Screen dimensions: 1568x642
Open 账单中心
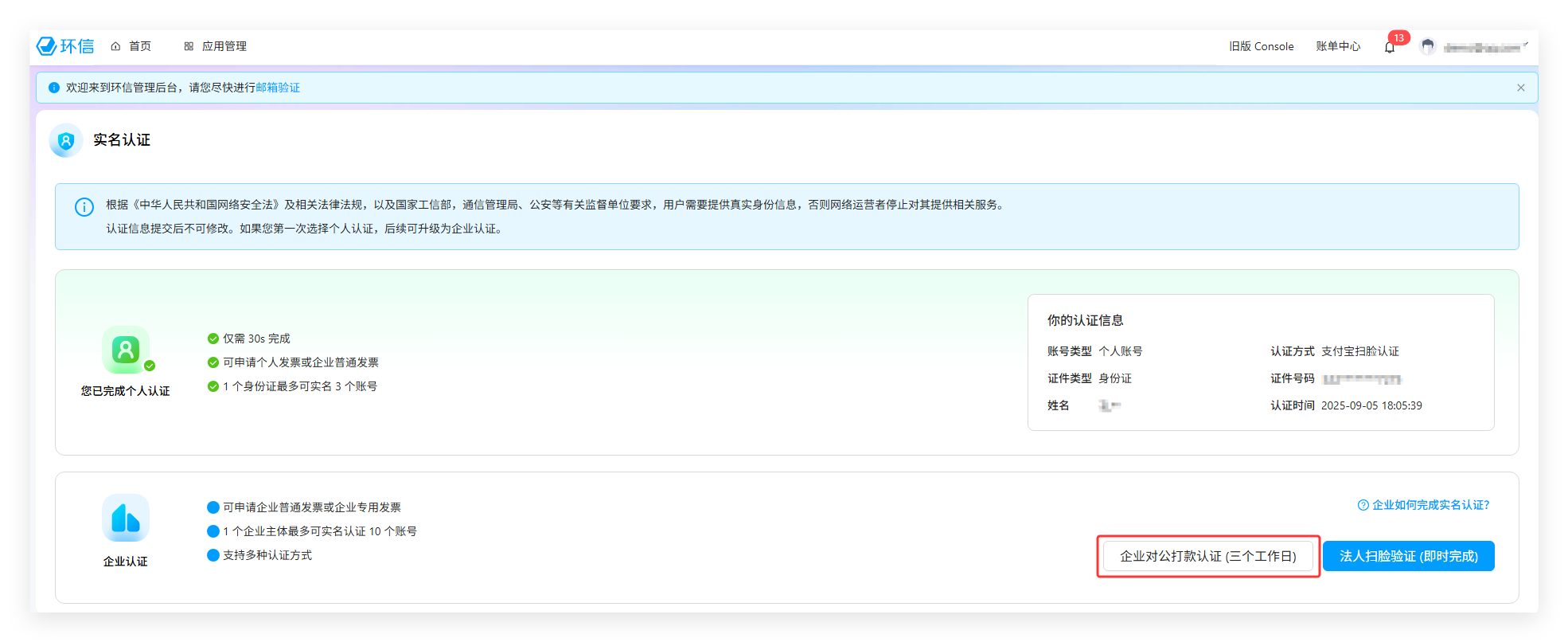click(1338, 46)
